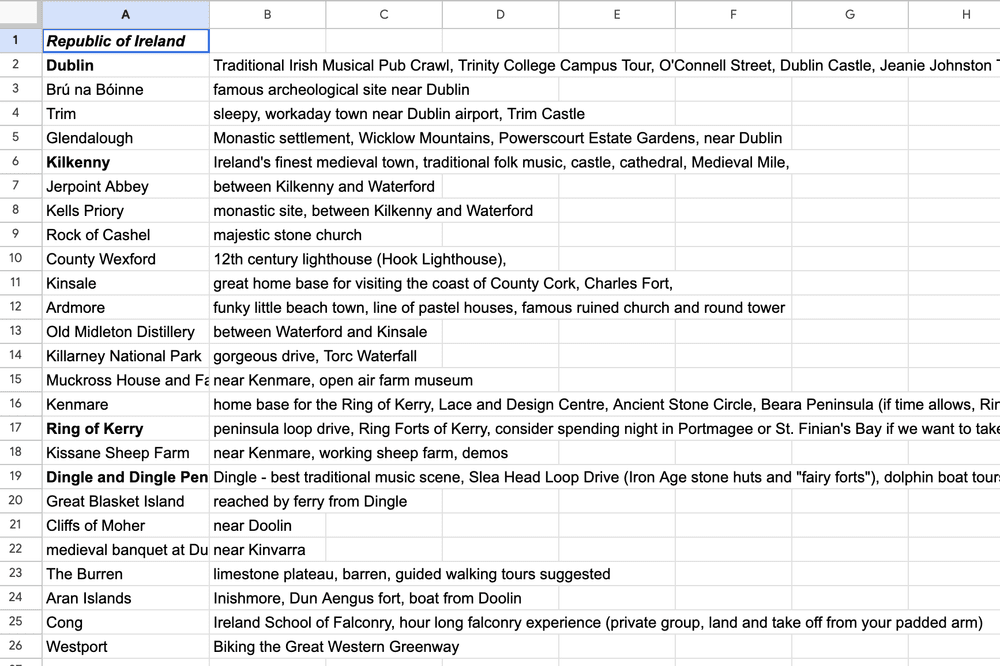Click 'Ireland's finest medieval town' cell
This screenshot has height=666, width=1000.
[x=267, y=162]
